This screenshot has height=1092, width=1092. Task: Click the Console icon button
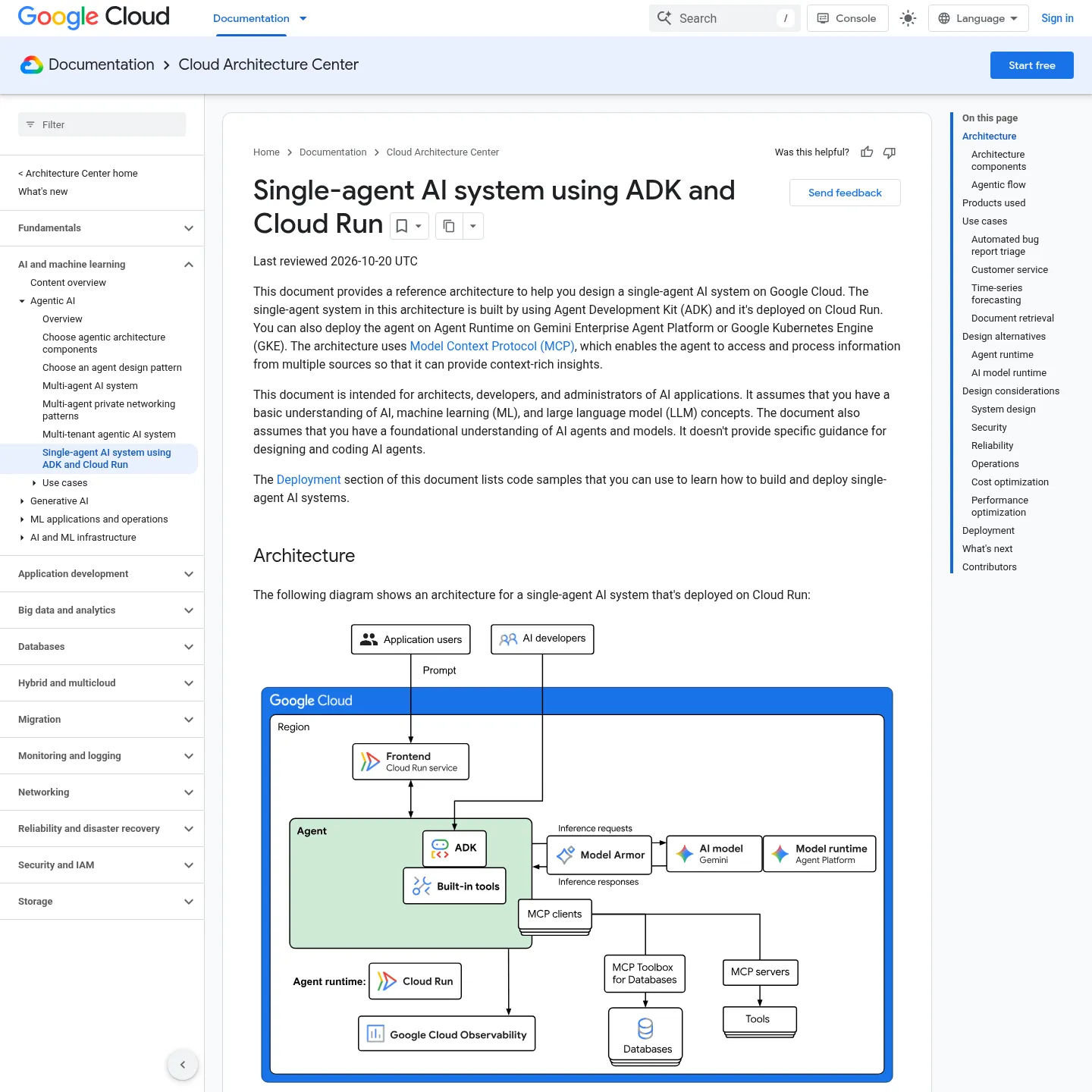(x=847, y=18)
